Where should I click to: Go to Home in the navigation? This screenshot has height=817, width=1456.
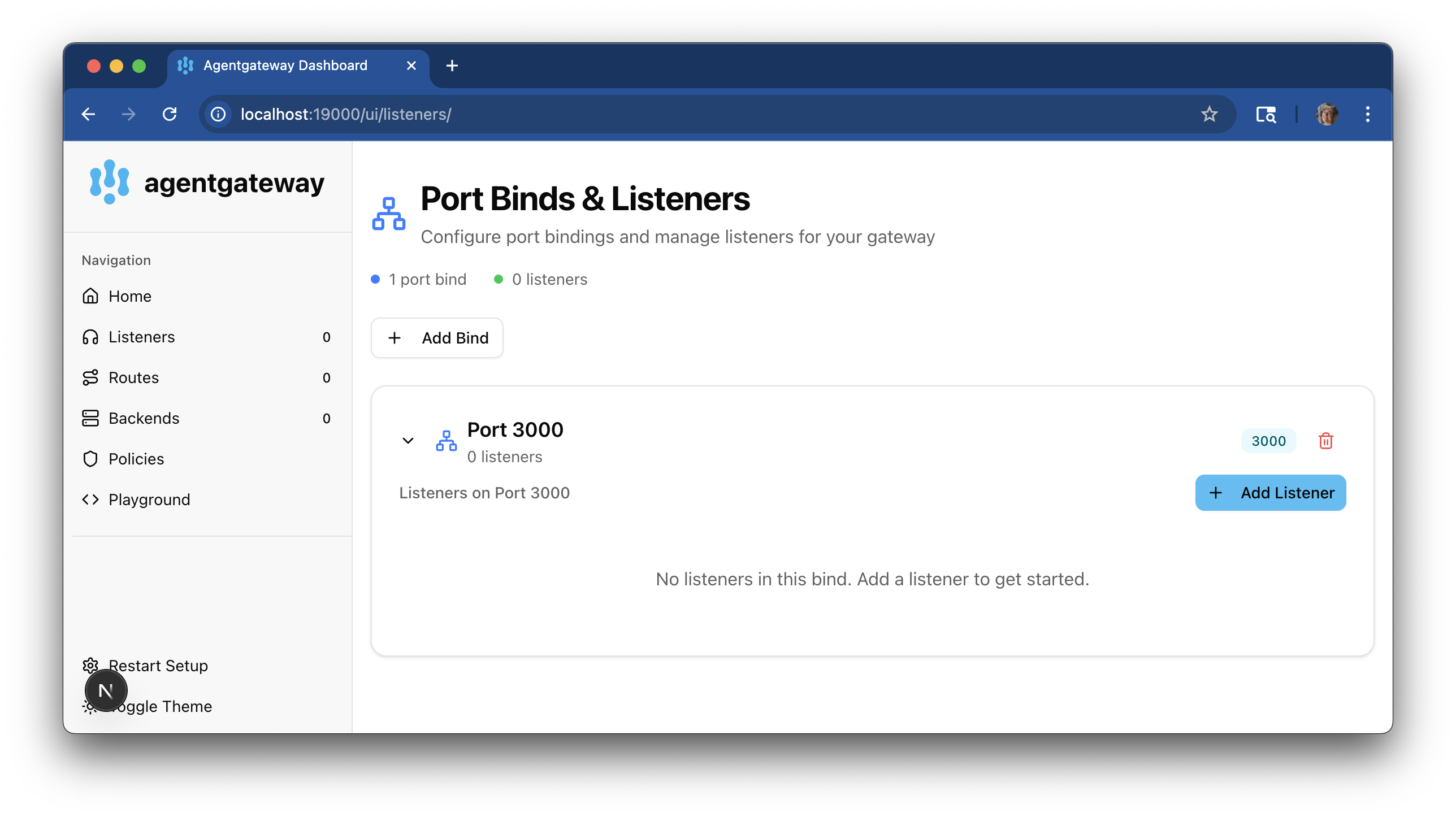pyautogui.click(x=208, y=296)
